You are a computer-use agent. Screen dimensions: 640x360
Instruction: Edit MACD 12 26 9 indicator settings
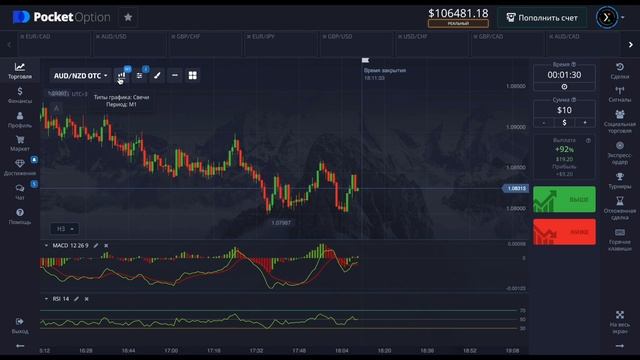click(96, 245)
